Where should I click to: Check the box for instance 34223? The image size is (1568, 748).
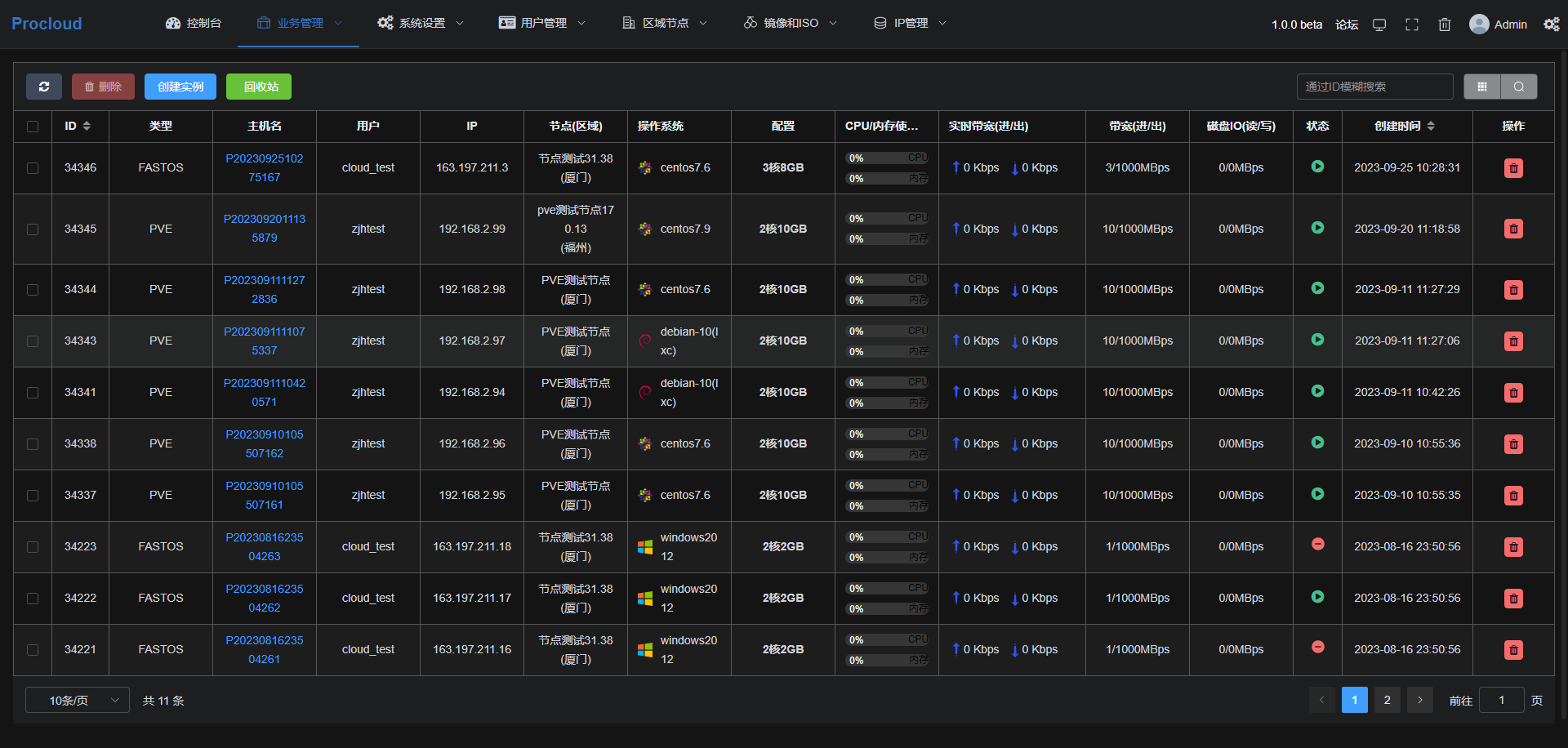(33, 547)
